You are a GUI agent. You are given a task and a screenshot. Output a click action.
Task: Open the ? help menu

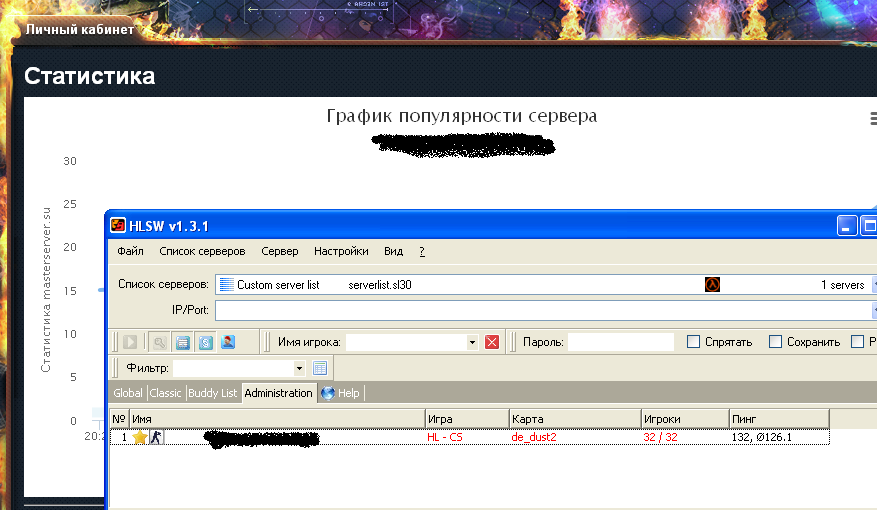[x=422, y=252]
